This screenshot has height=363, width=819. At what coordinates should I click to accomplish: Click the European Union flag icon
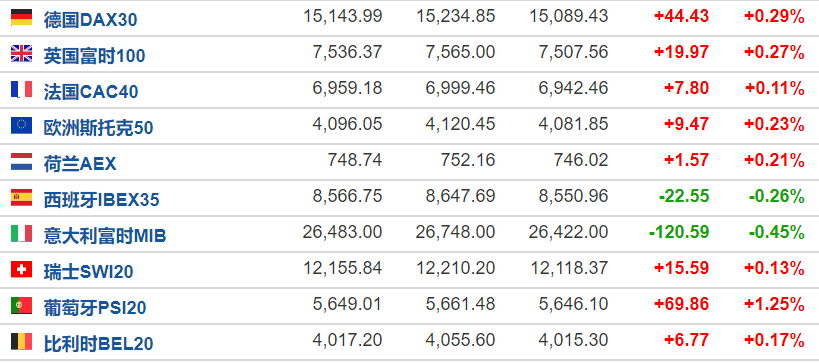tap(21, 125)
